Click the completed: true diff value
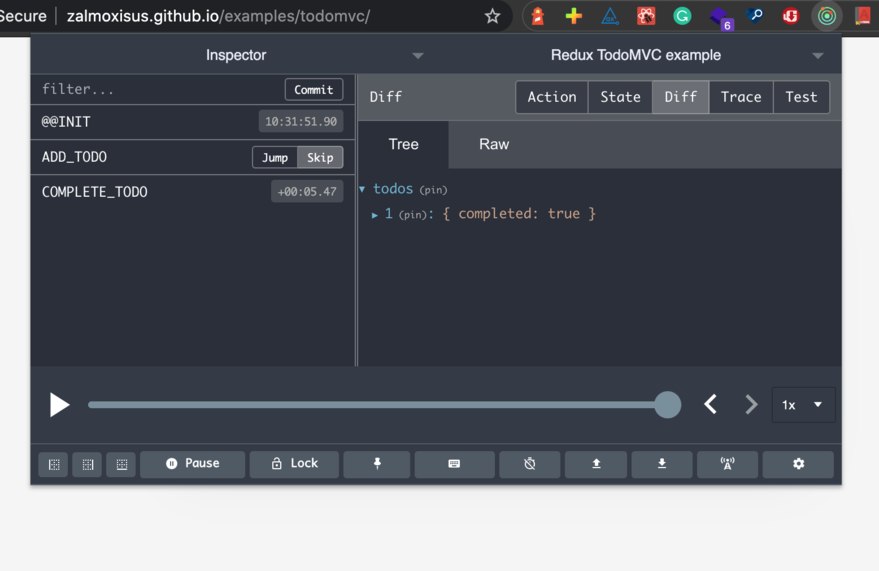Viewport: 879px width, 571px height. [x=519, y=214]
